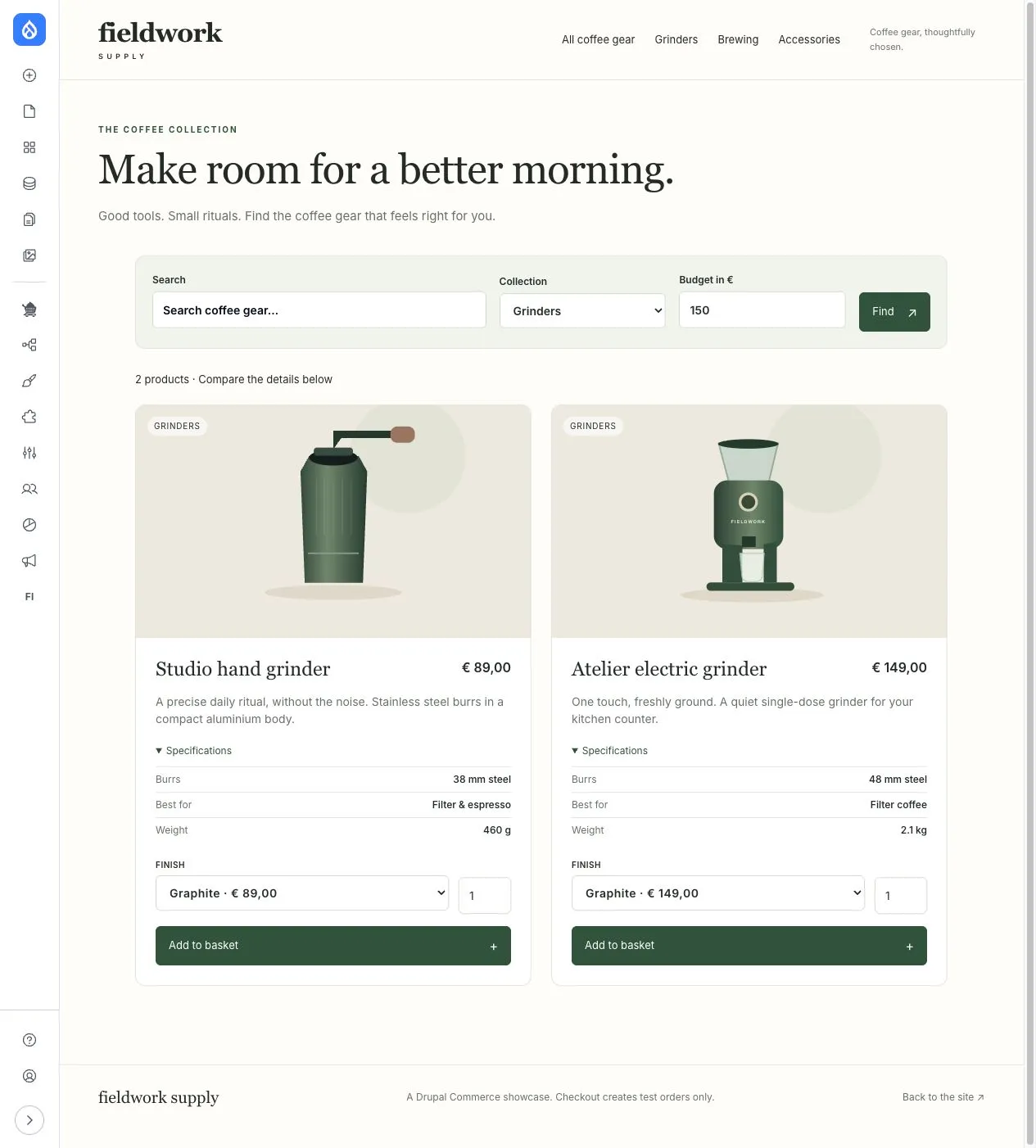This screenshot has width=1036, height=1148.
Task: Open the Structure hierarchy icon in sidebar
Action: 29,345
